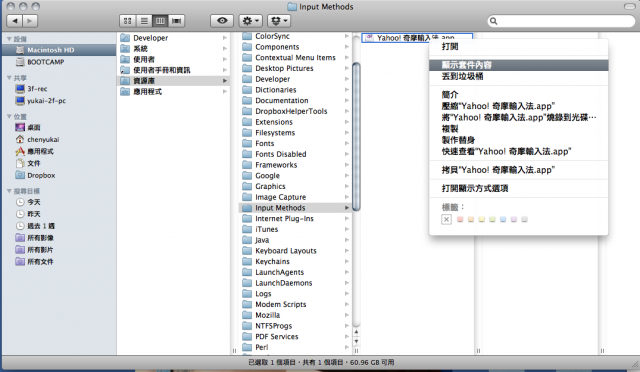The image size is (640, 372).
Task: Switch to Cover Flow view
Action: [x=176, y=20]
